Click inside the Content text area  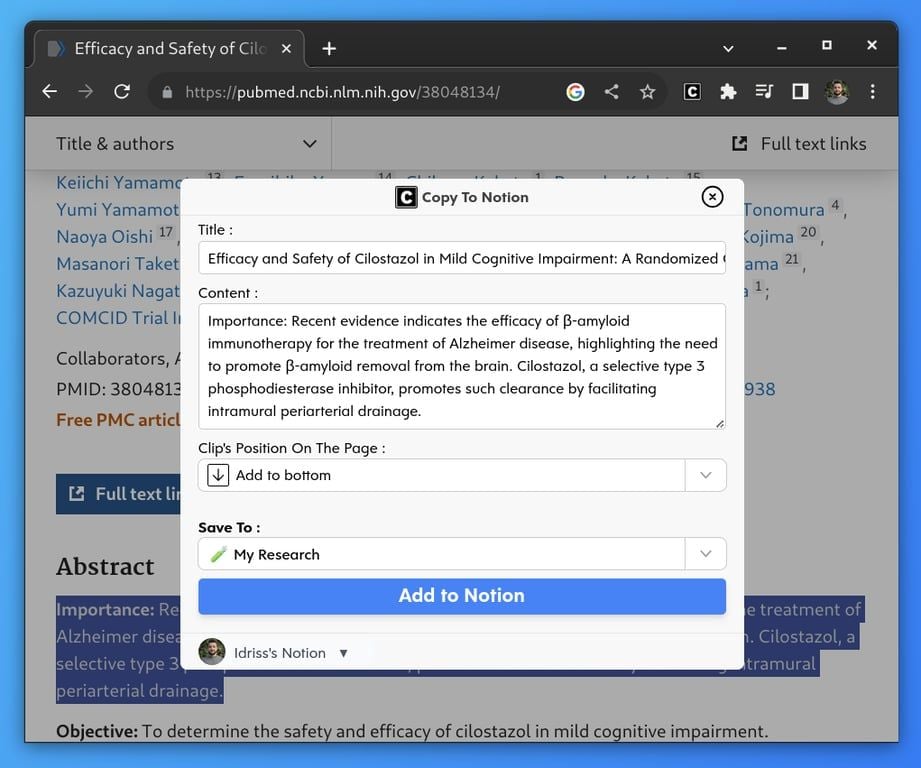tap(462, 366)
